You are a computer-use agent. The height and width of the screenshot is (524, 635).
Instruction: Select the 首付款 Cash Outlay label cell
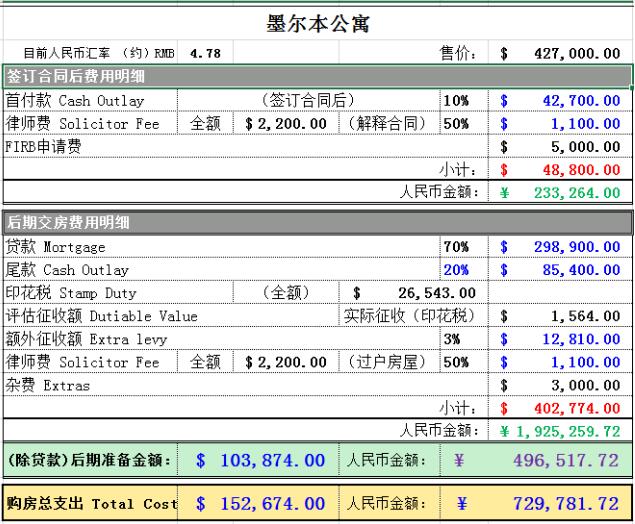76,100
